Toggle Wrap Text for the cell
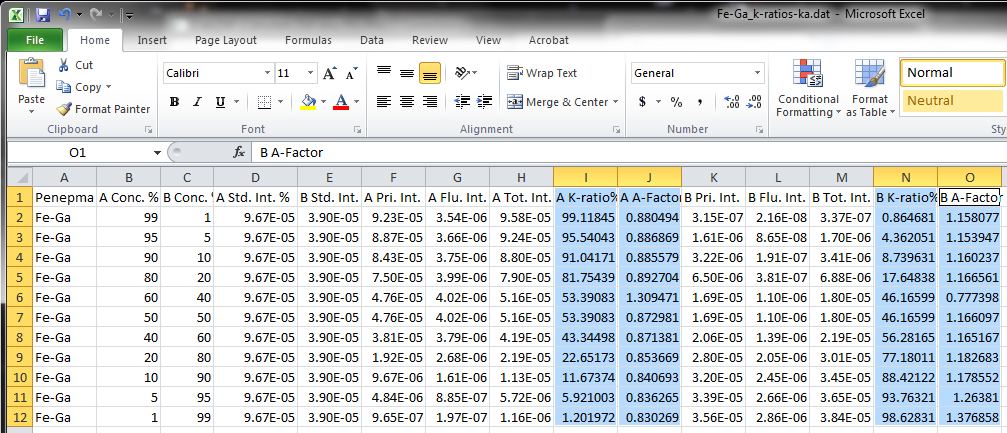Image resolution: width=1007 pixels, height=433 pixels. [542, 73]
